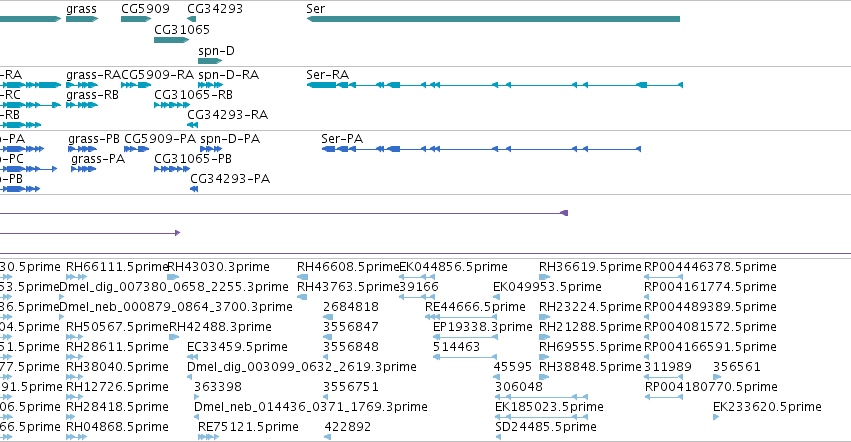Select the EP19338.3prime EST
The width and height of the screenshot is (851, 442).
point(465,337)
